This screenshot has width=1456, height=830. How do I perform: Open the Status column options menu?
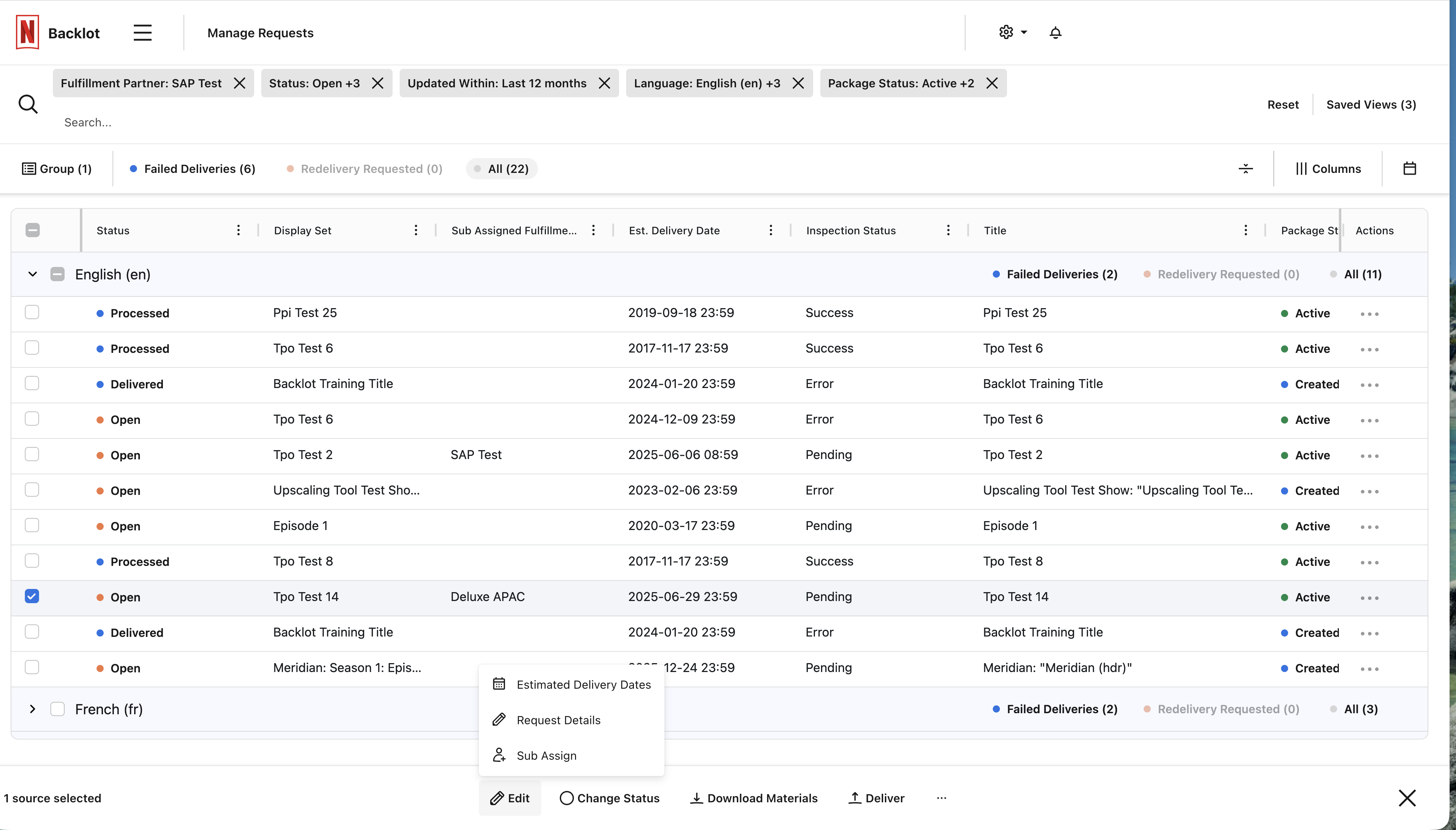tap(238, 230)
